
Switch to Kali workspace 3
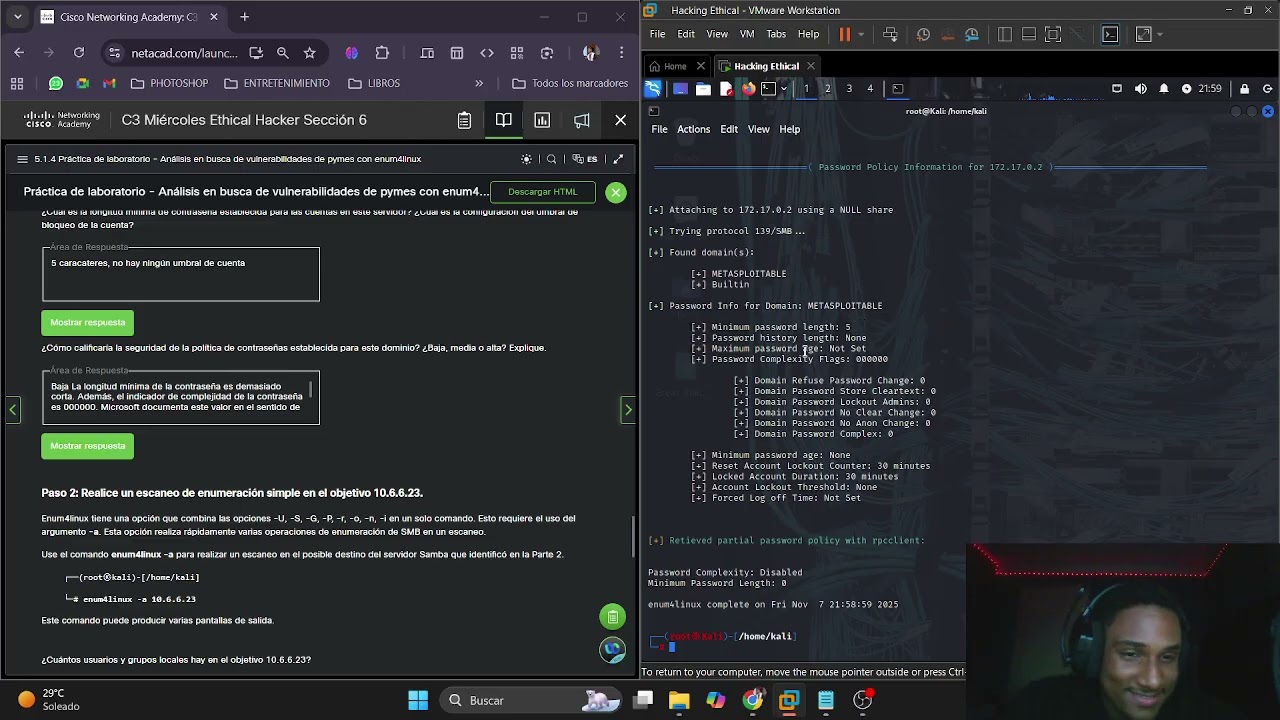point(849,88)
